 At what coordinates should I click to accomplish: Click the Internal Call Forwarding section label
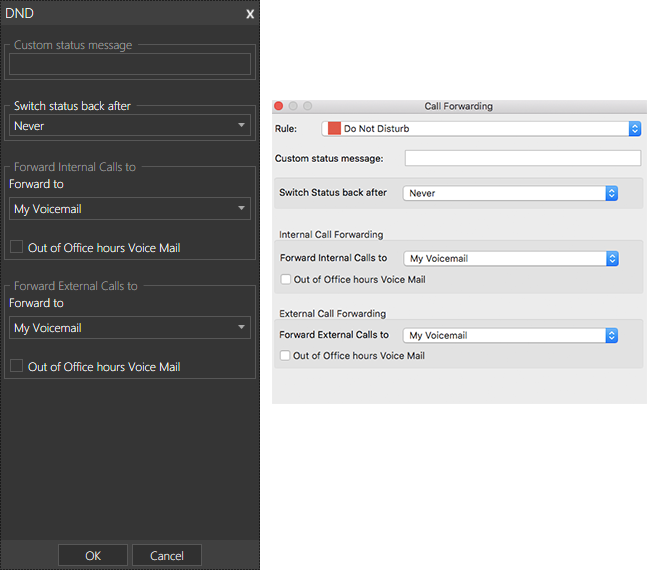coord(331,234)
